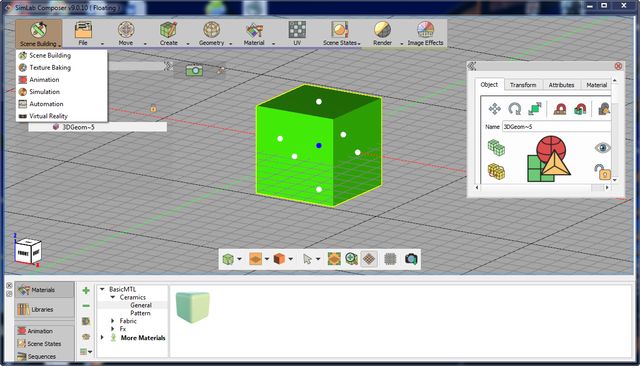Viewport: 640px width, 366px height.
Task: Switch to the Material tab
Action: (x=596, y=85)
